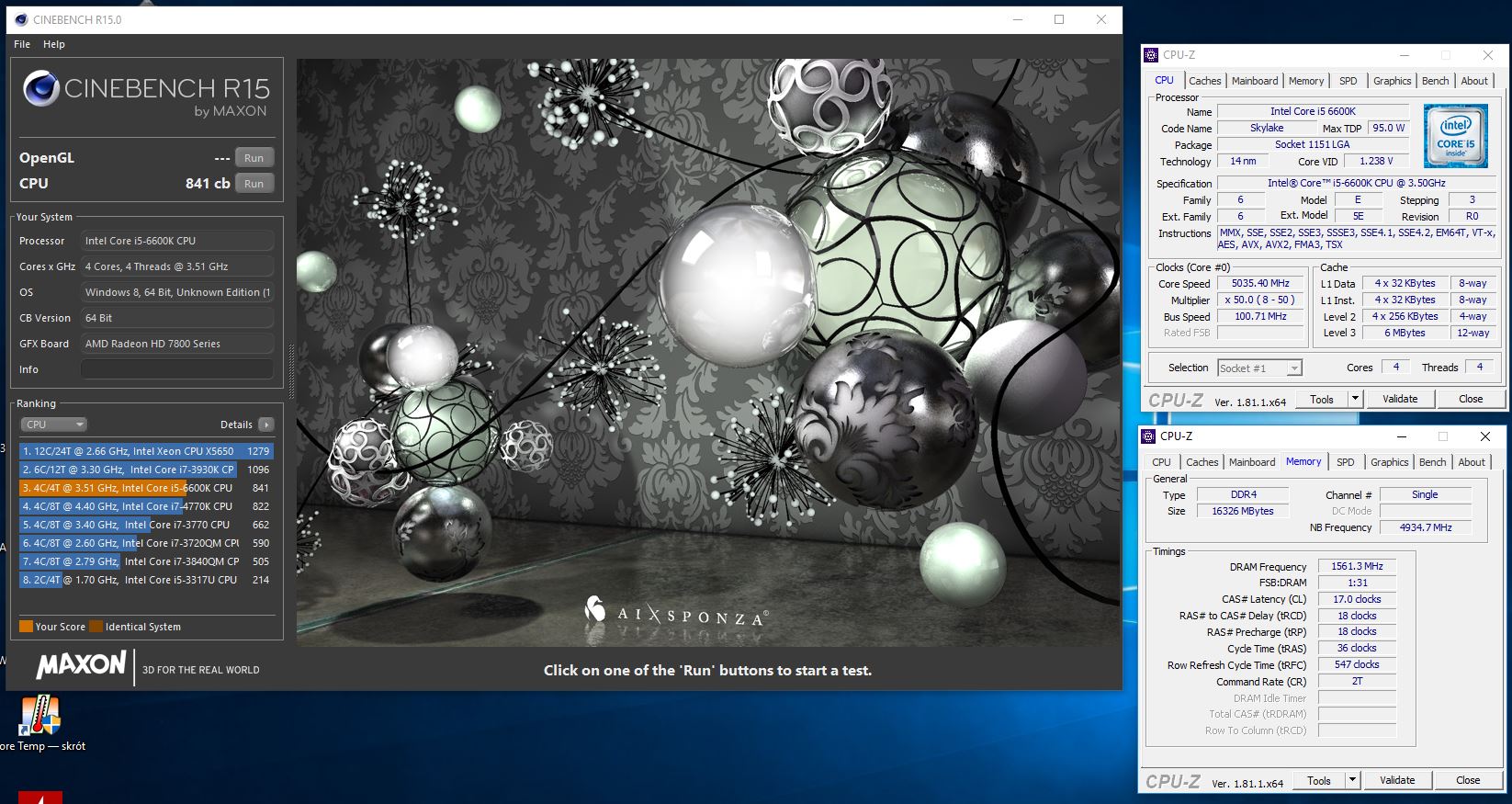Click the DRAM Frequency 1561.3 MHz value
This screenshot has width=1512, height=804.
tap(1357, 567)
